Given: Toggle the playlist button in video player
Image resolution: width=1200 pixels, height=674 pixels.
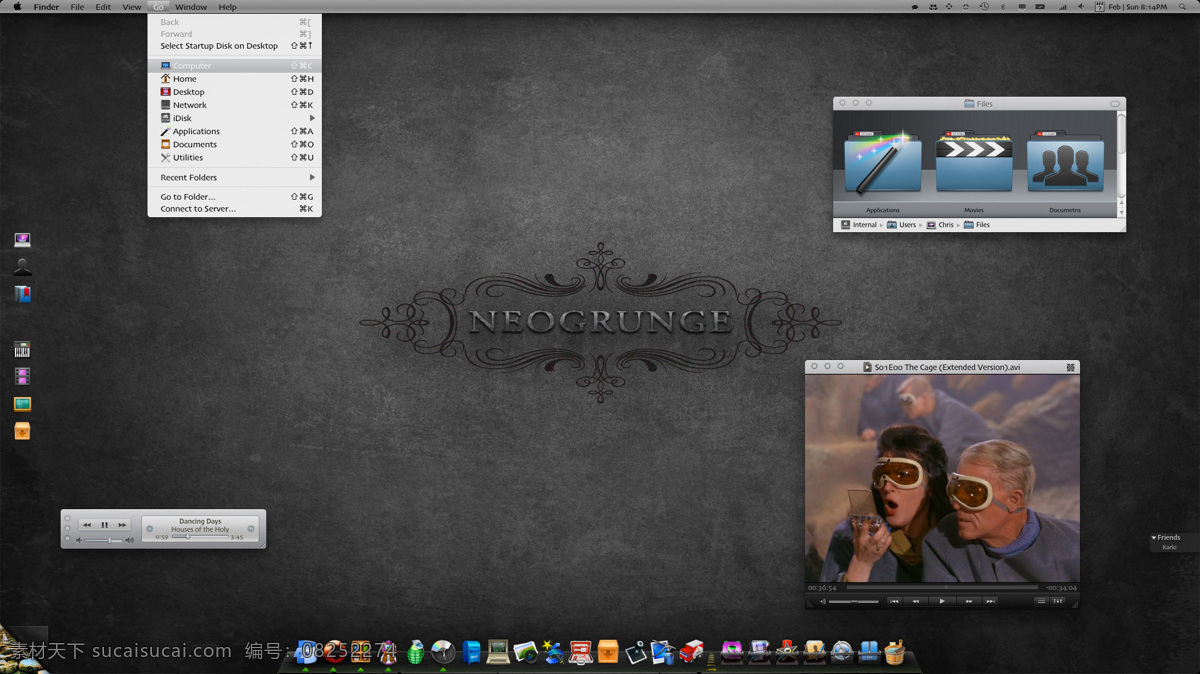Looking at the screenshot, I should coord(1041,601).
